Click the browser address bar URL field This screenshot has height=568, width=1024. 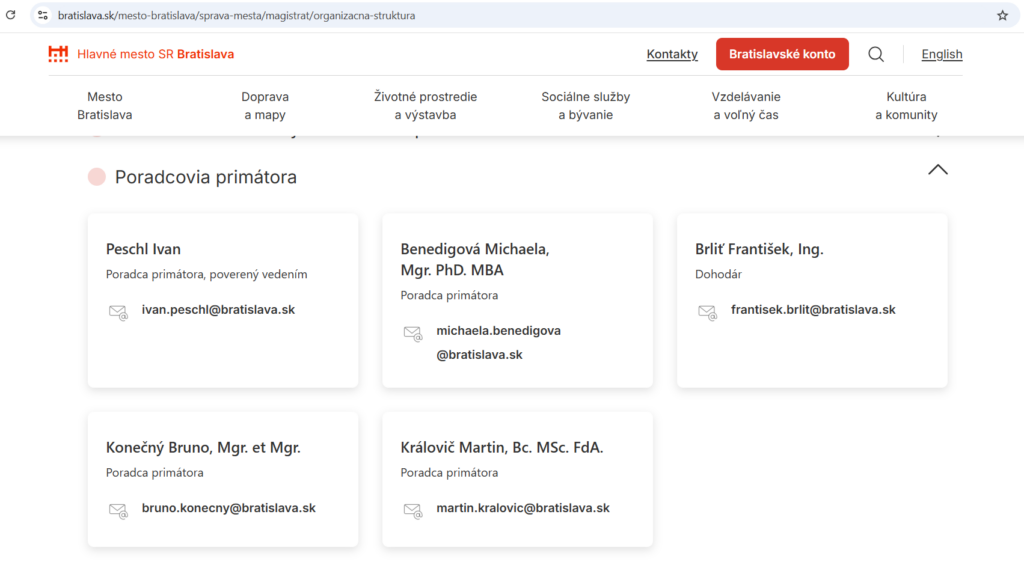(x=500, y=15)
